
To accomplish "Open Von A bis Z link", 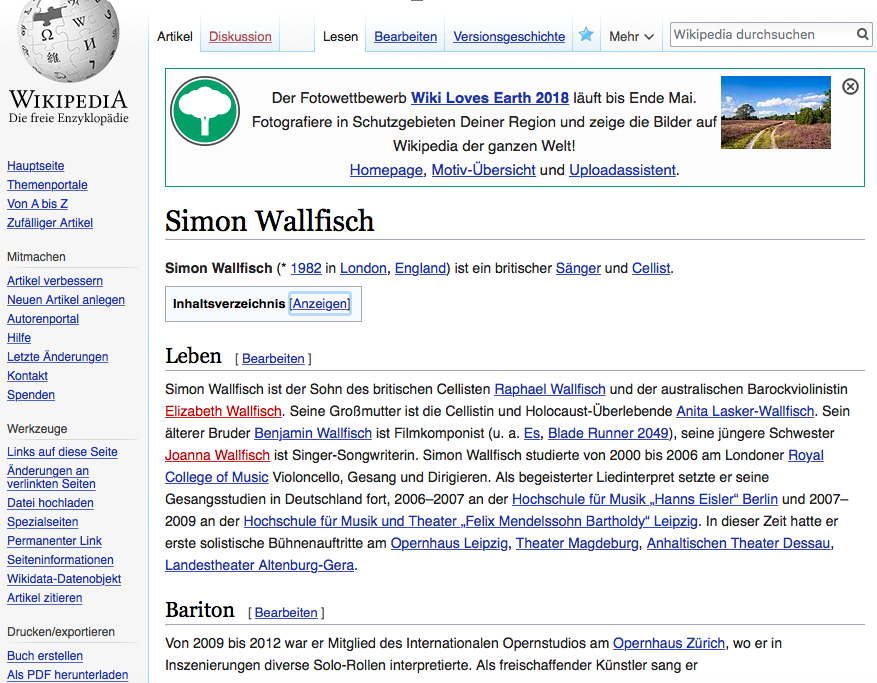I will coord(37,204).
